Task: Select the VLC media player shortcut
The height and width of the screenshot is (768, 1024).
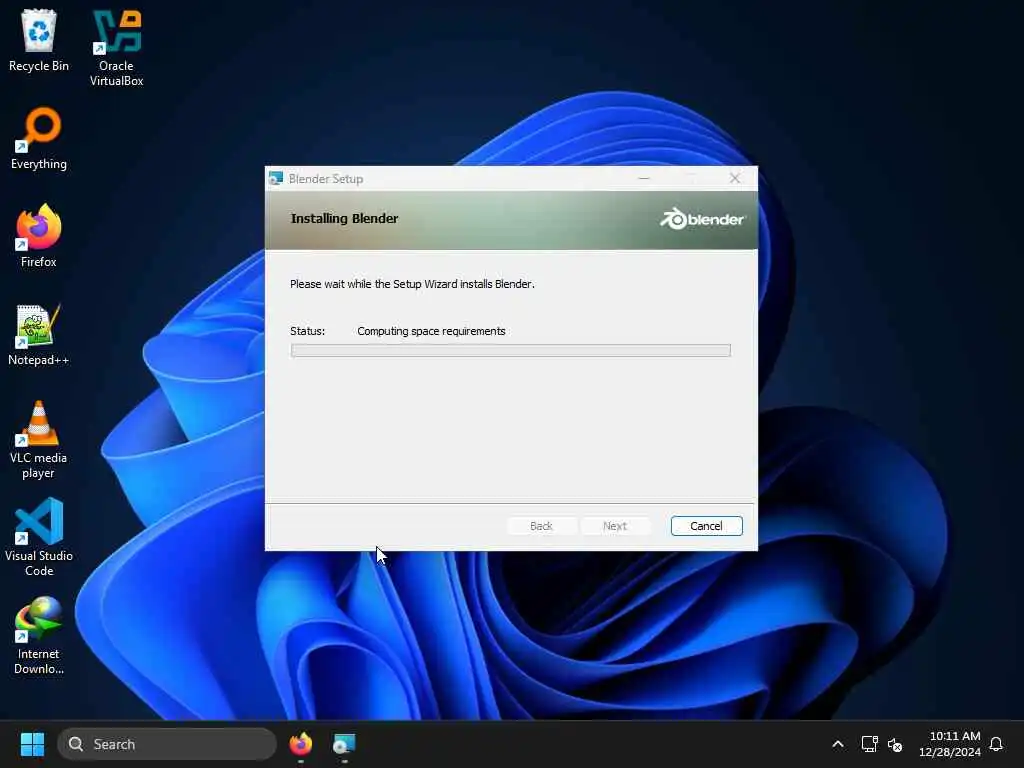Action: point(39,440)
